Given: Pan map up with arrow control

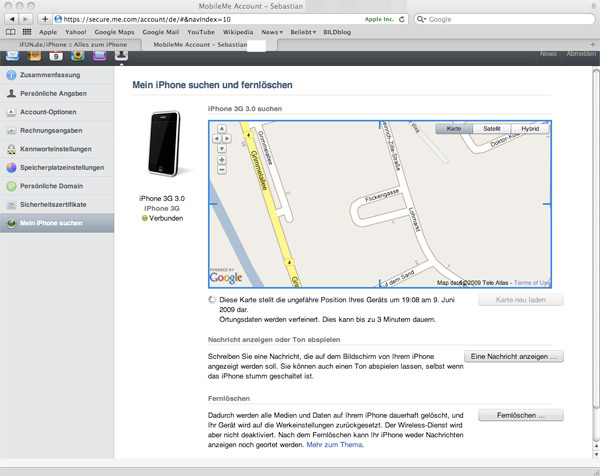Looking at the screenshot, I should (x=222, y=129).
